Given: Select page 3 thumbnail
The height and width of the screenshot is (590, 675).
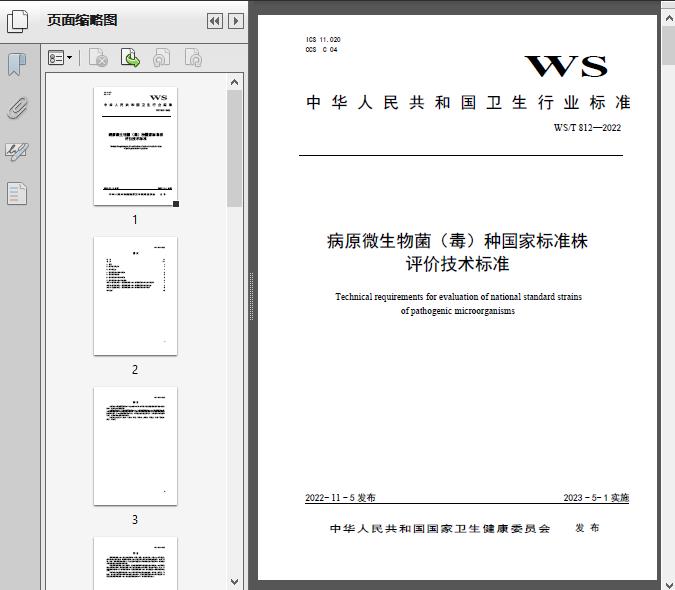Looking at the screenshot, I should click(x=135, y=446).
